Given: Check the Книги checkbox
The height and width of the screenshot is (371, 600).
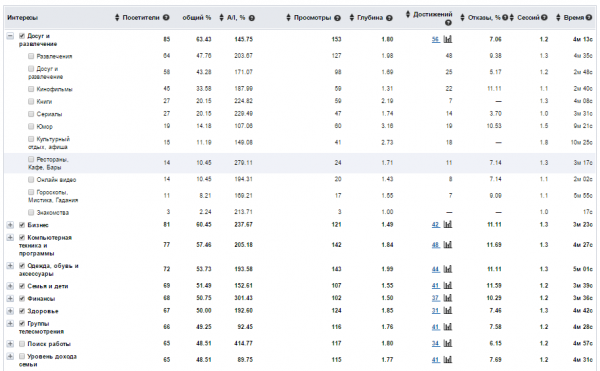Looking at the screenshot, I should pyautogui.click(x=31, y=101).
